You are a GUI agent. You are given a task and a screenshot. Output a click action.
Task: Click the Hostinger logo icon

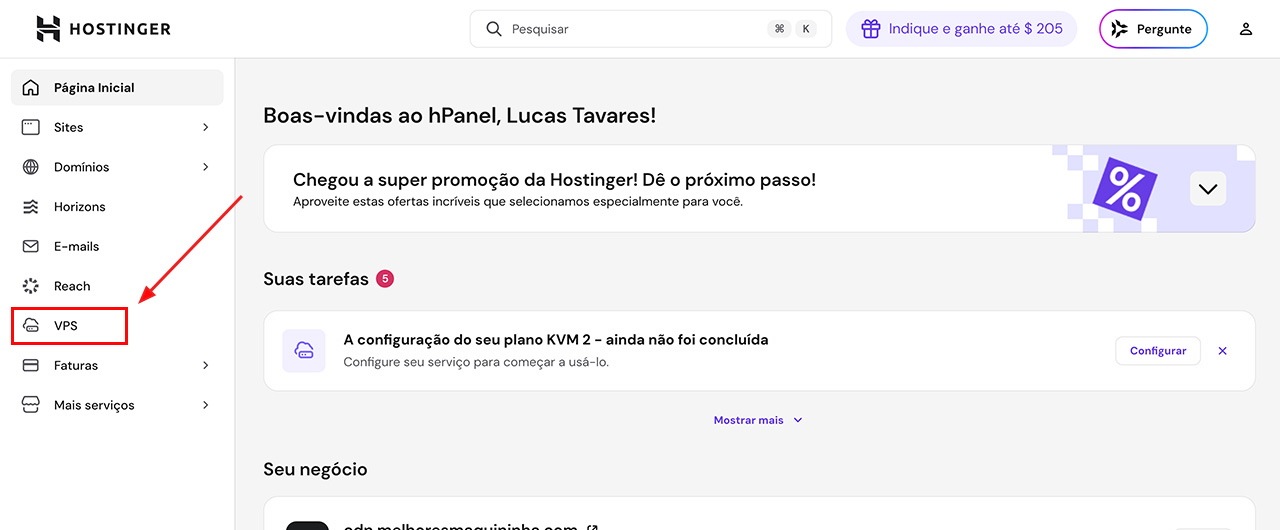click(x=48, y=29)
